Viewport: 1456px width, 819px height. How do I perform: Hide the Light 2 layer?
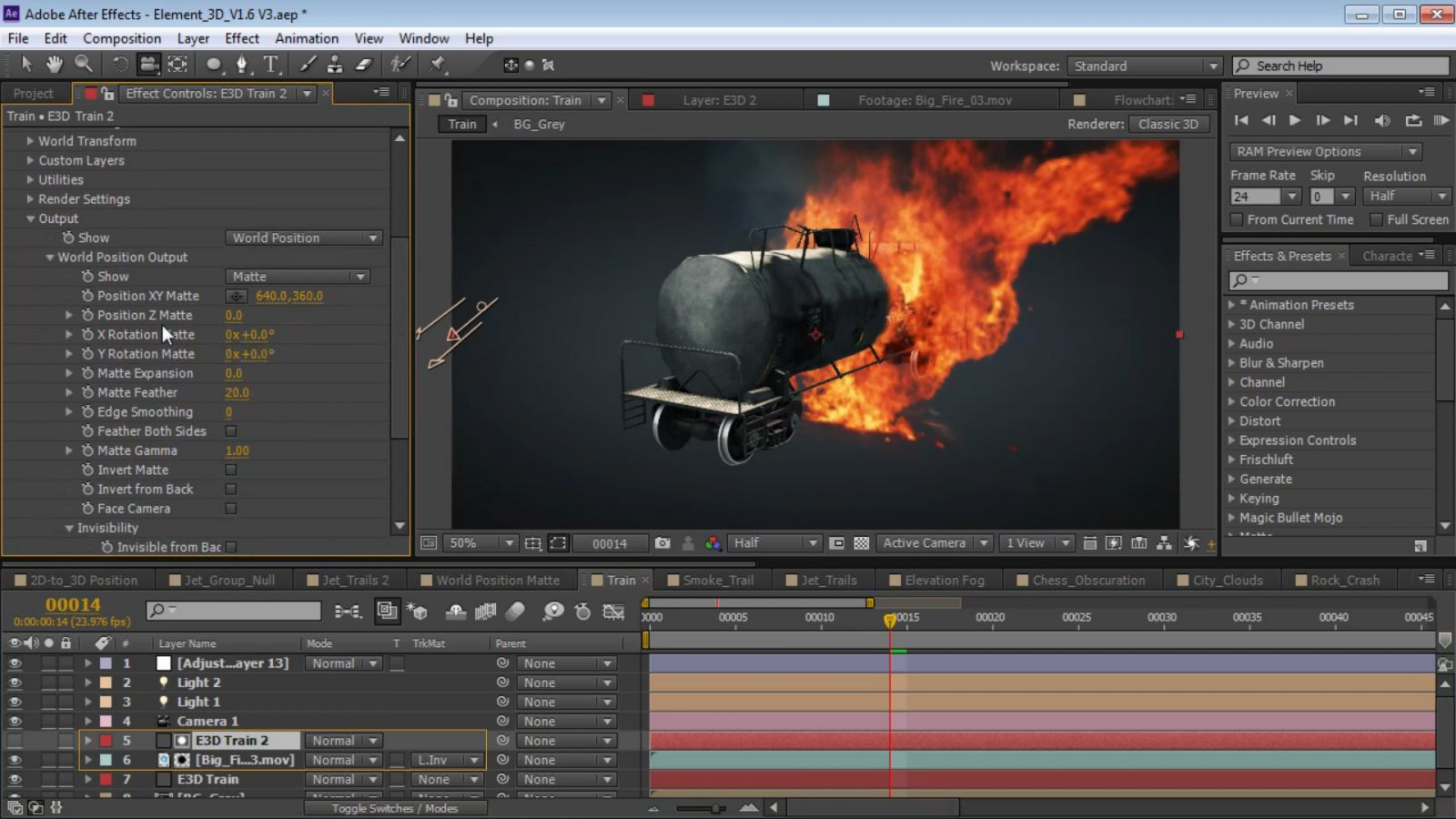(15, 682)
